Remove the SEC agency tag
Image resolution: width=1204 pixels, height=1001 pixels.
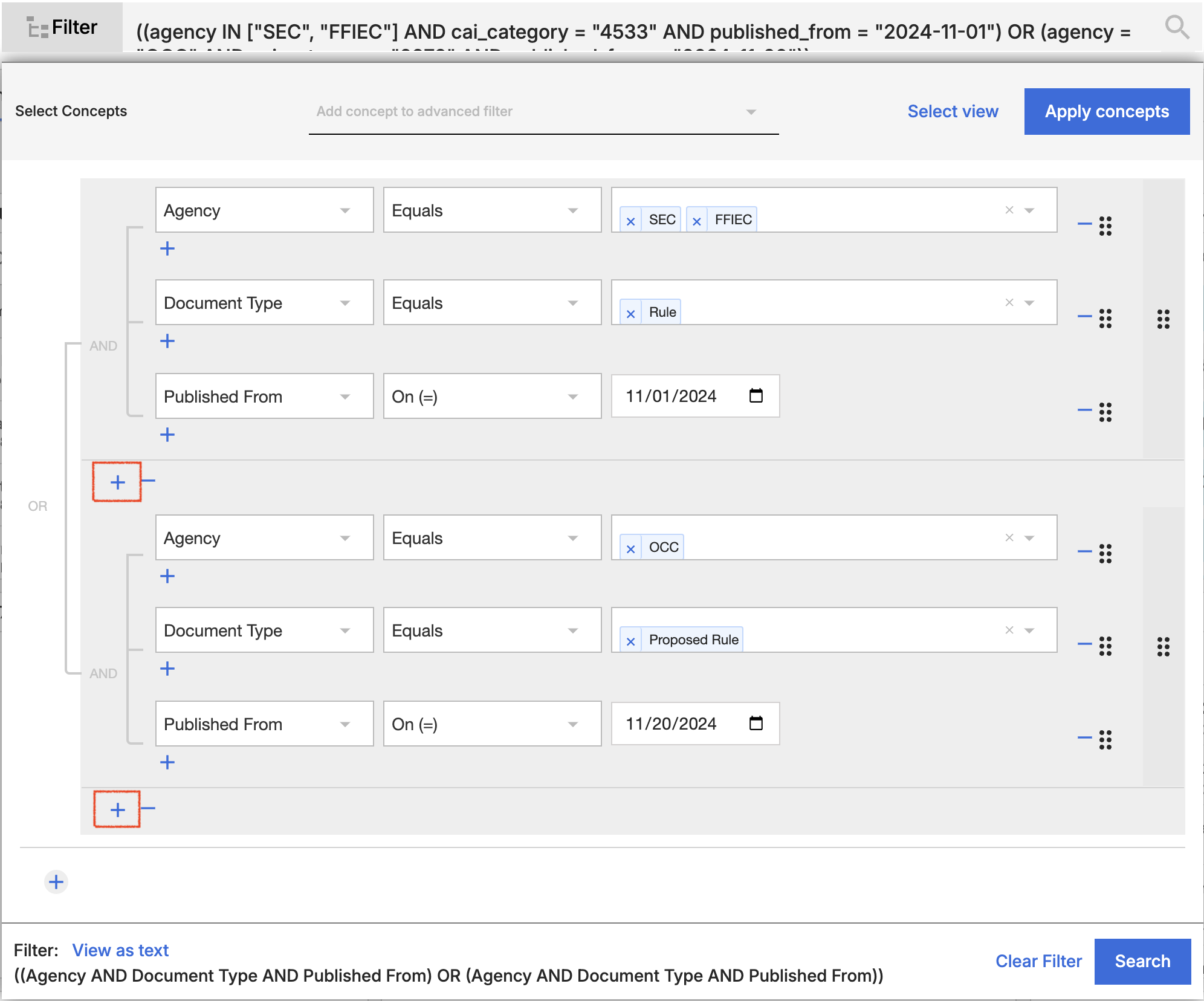point(630,221)
